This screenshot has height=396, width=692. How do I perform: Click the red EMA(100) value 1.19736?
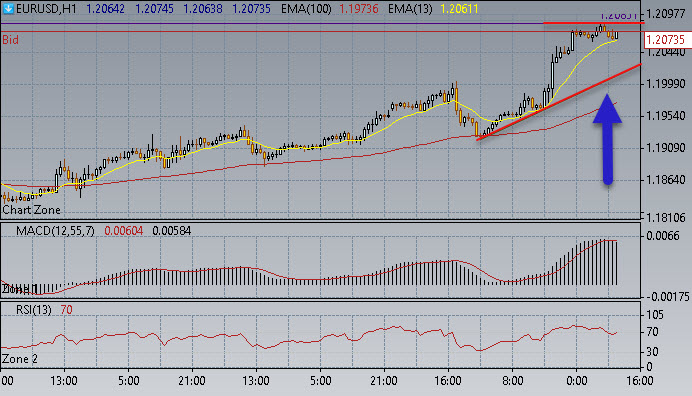[x=359, y=9]
